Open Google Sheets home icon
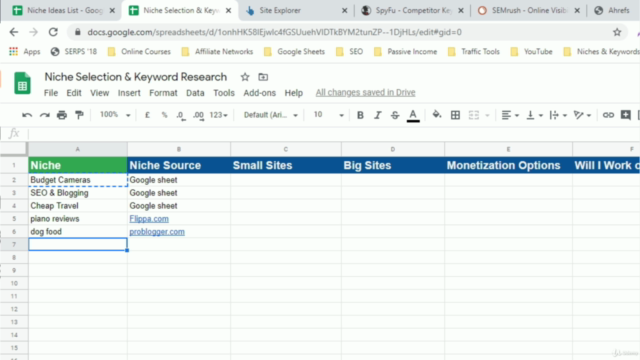Screen dimensions: 640x360 point(22,83)
